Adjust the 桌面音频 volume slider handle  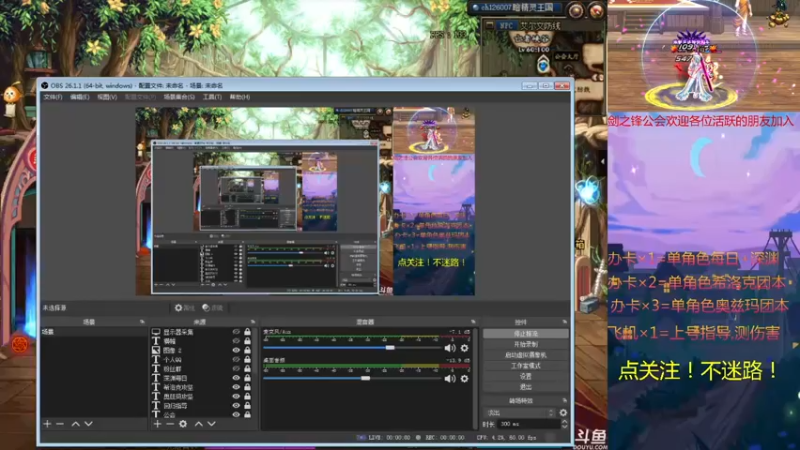click(365, 379)
